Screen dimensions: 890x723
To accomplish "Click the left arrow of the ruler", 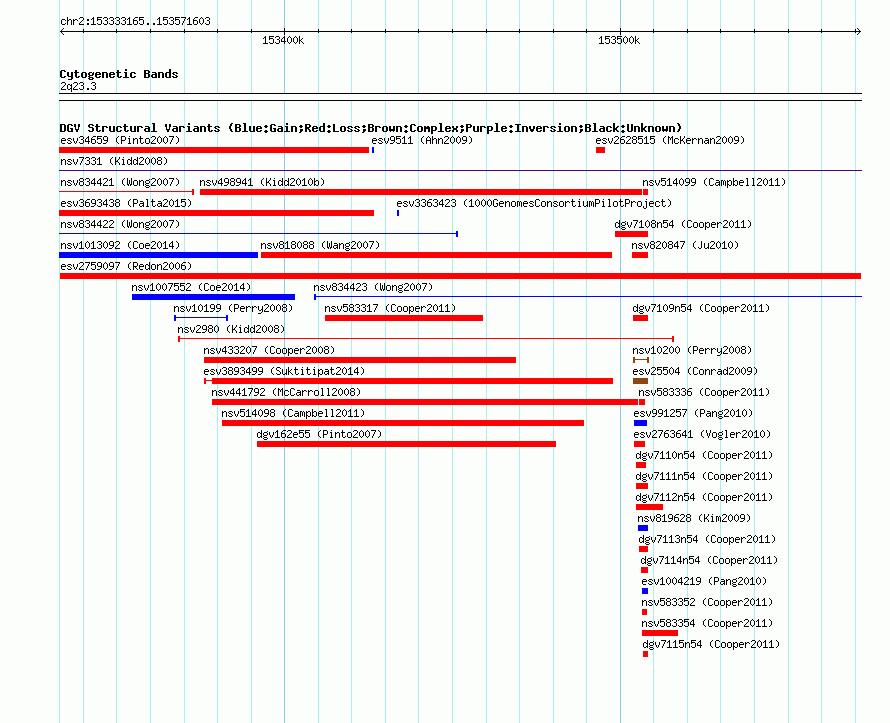I will pos(62,32).
